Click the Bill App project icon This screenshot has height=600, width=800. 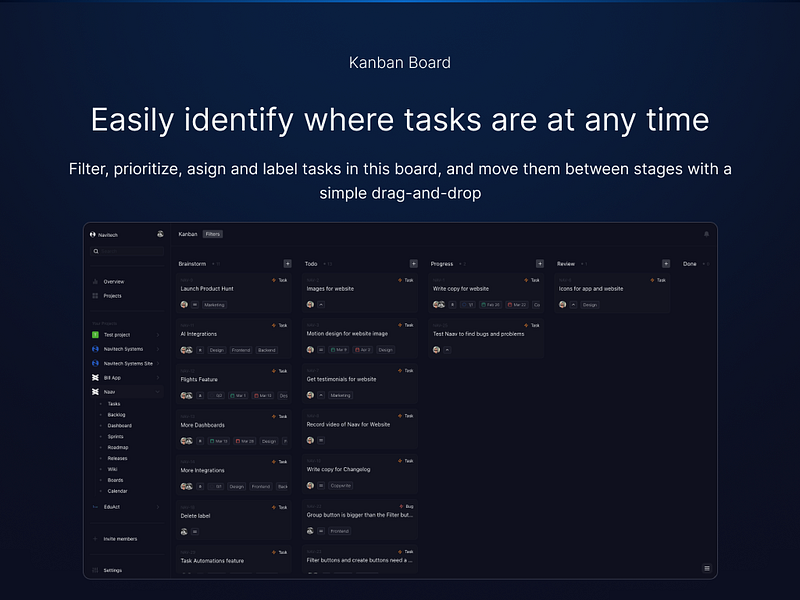pyautogui.click(x=95, y=378)
